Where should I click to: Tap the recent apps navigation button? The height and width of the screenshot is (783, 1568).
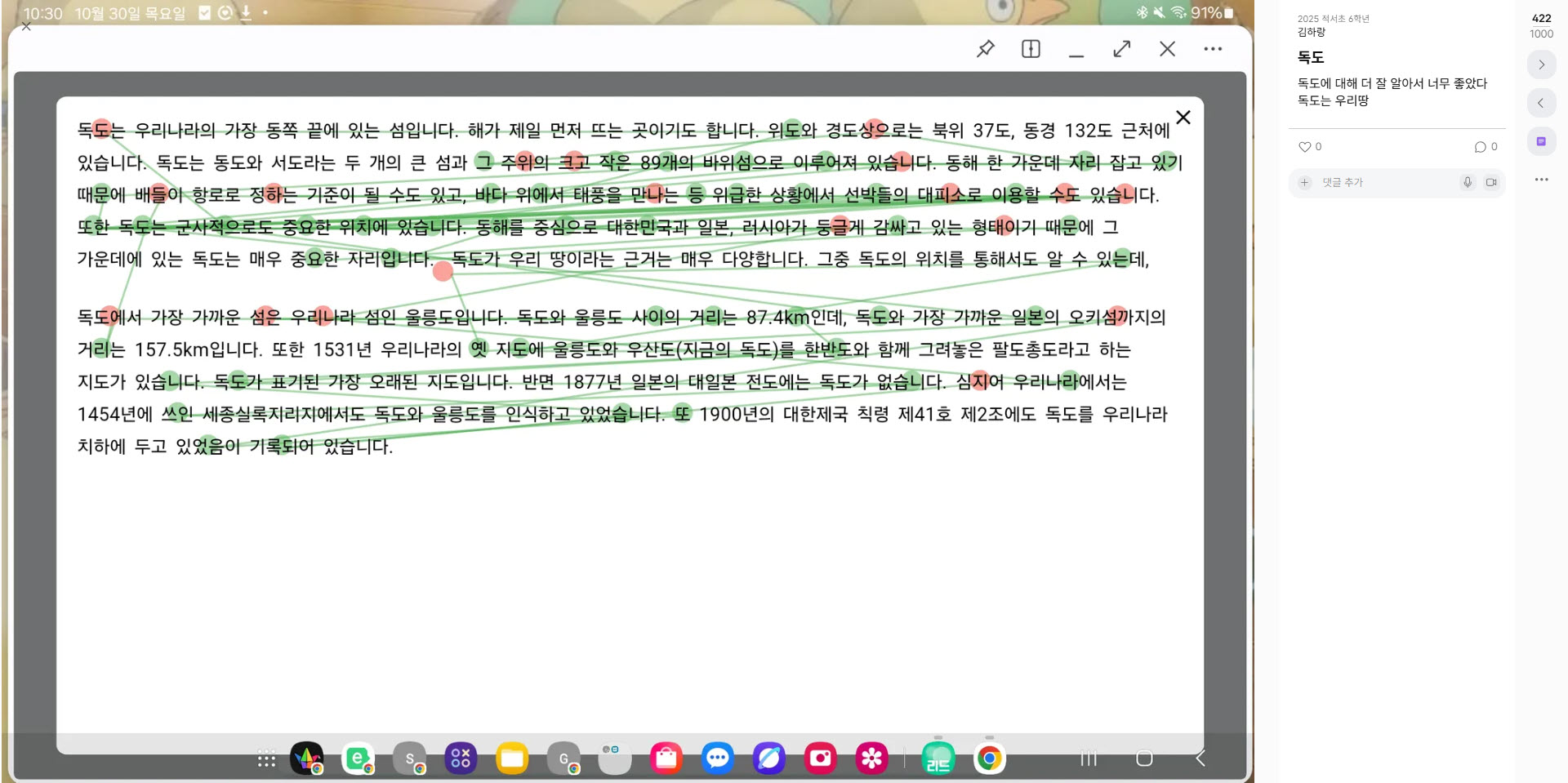1089,759
